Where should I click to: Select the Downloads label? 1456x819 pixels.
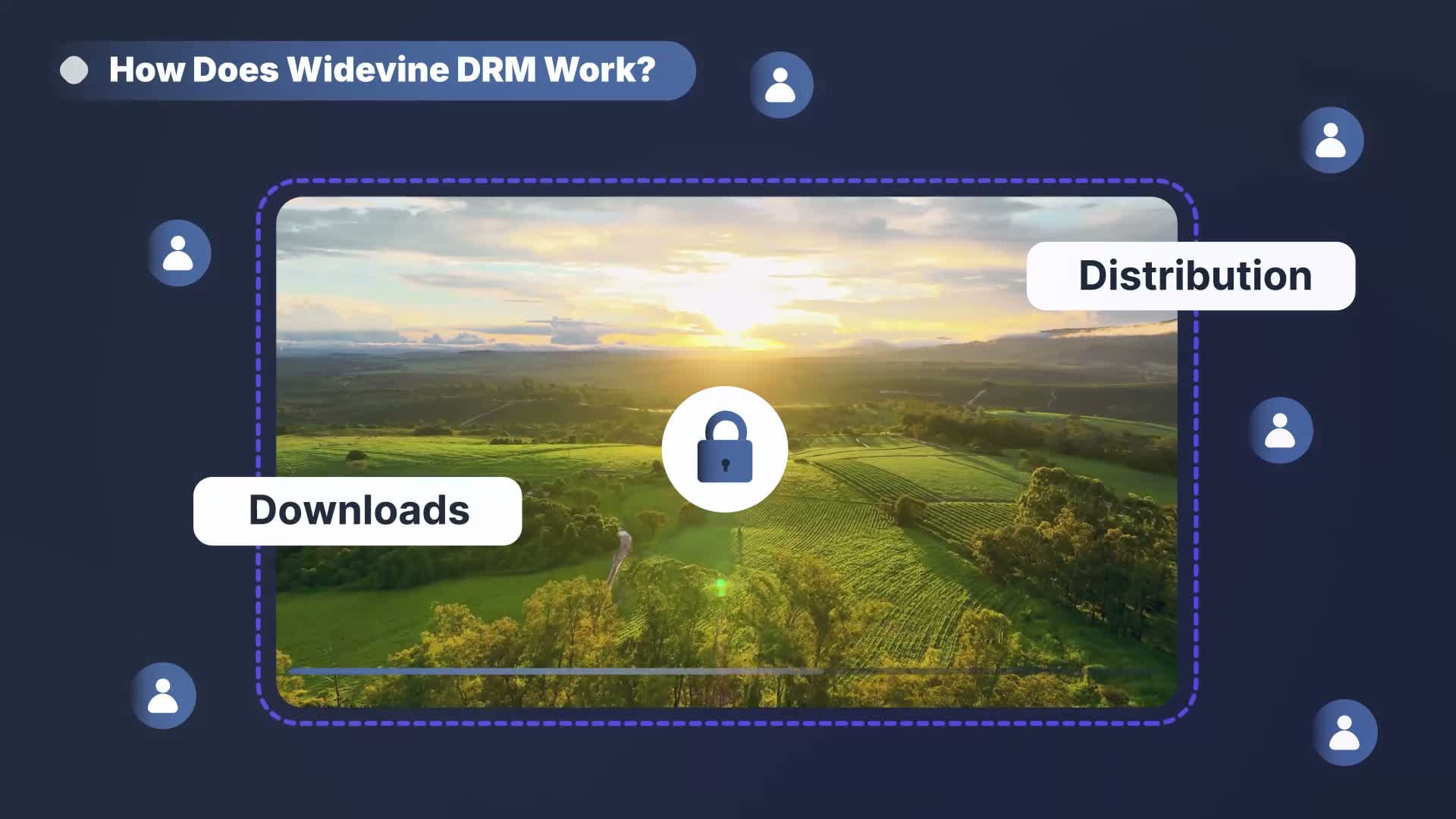click(358, 510)
